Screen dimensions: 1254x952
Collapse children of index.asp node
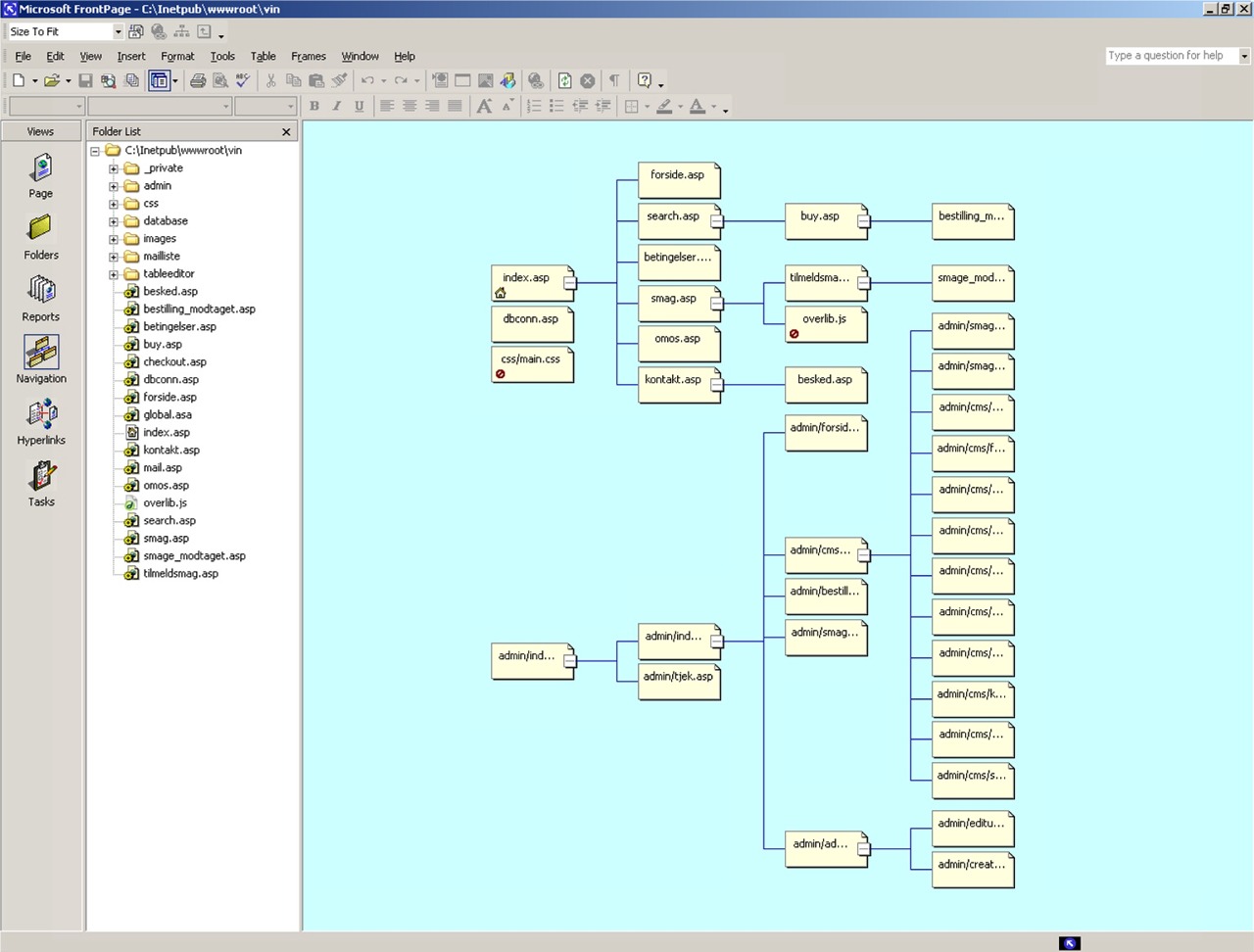point(569,284)
